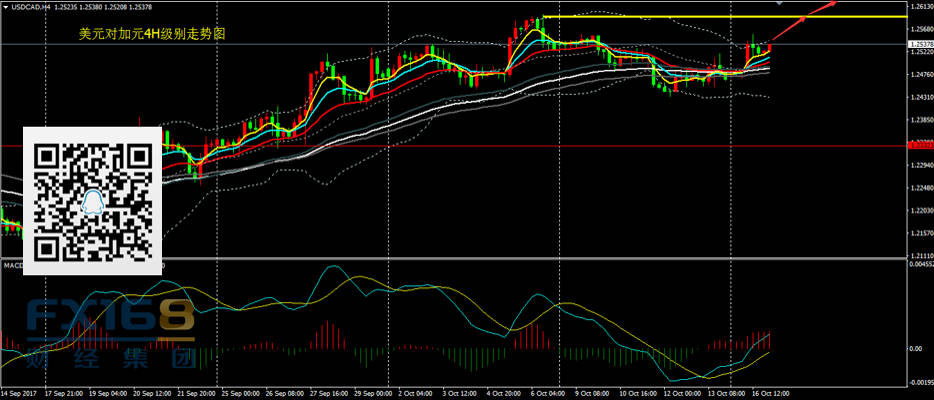Click the 25 Sep 00:00 time label
This screenshot has height=400, width=934.
coord(240,394)
